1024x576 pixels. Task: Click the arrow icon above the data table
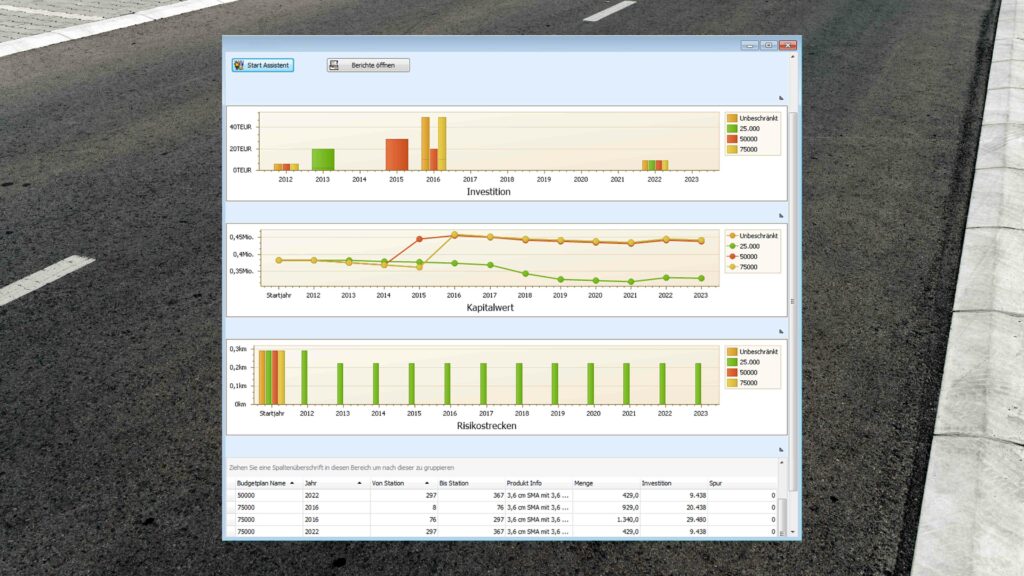[x=783, y=450]
